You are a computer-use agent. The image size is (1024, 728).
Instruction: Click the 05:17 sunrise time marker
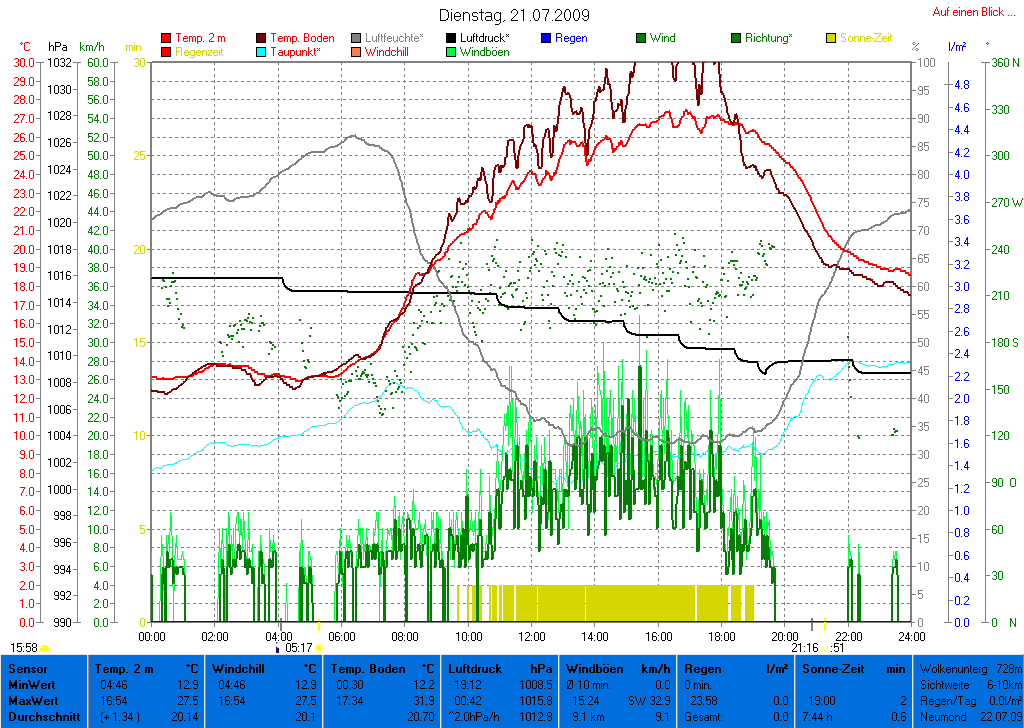tap(299, 647)
